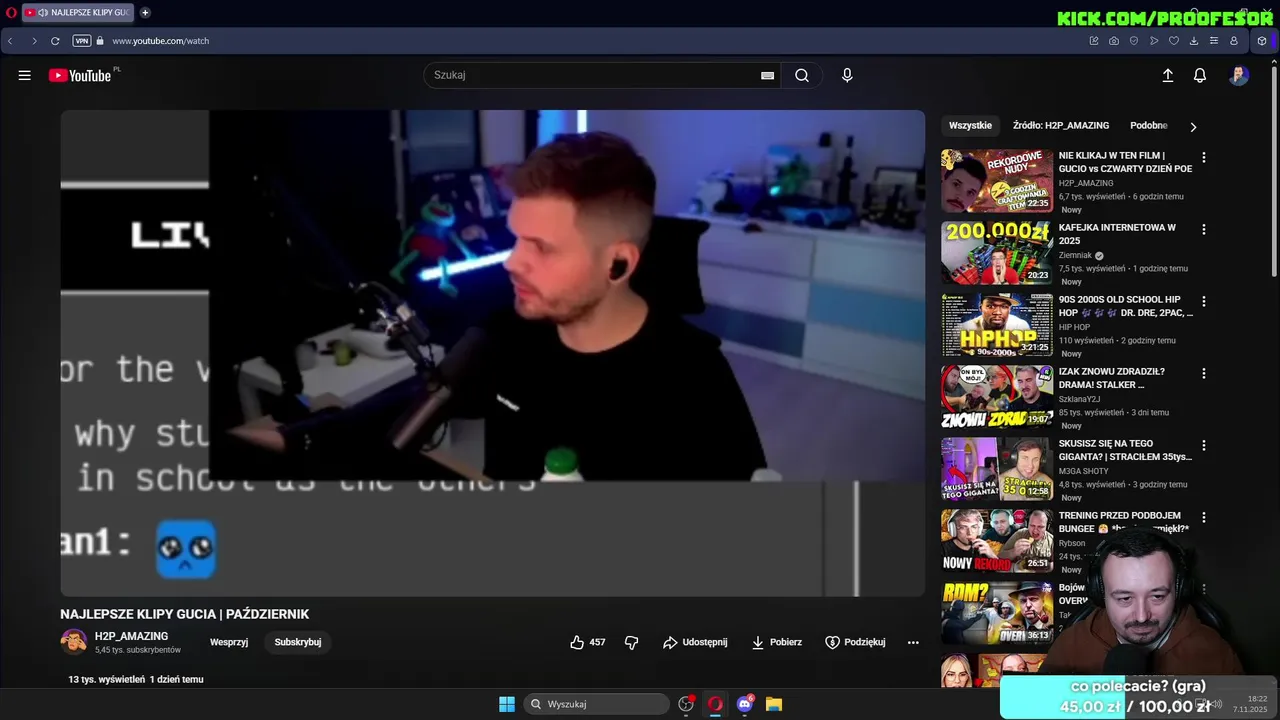Share video with Udostępnij button
The height and width of the screenshot is (720, 1280).
(x=695, y=642)
